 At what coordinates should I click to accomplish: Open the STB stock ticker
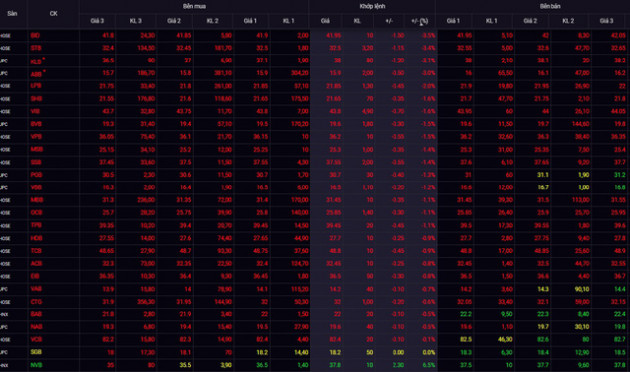coord(36,48)
